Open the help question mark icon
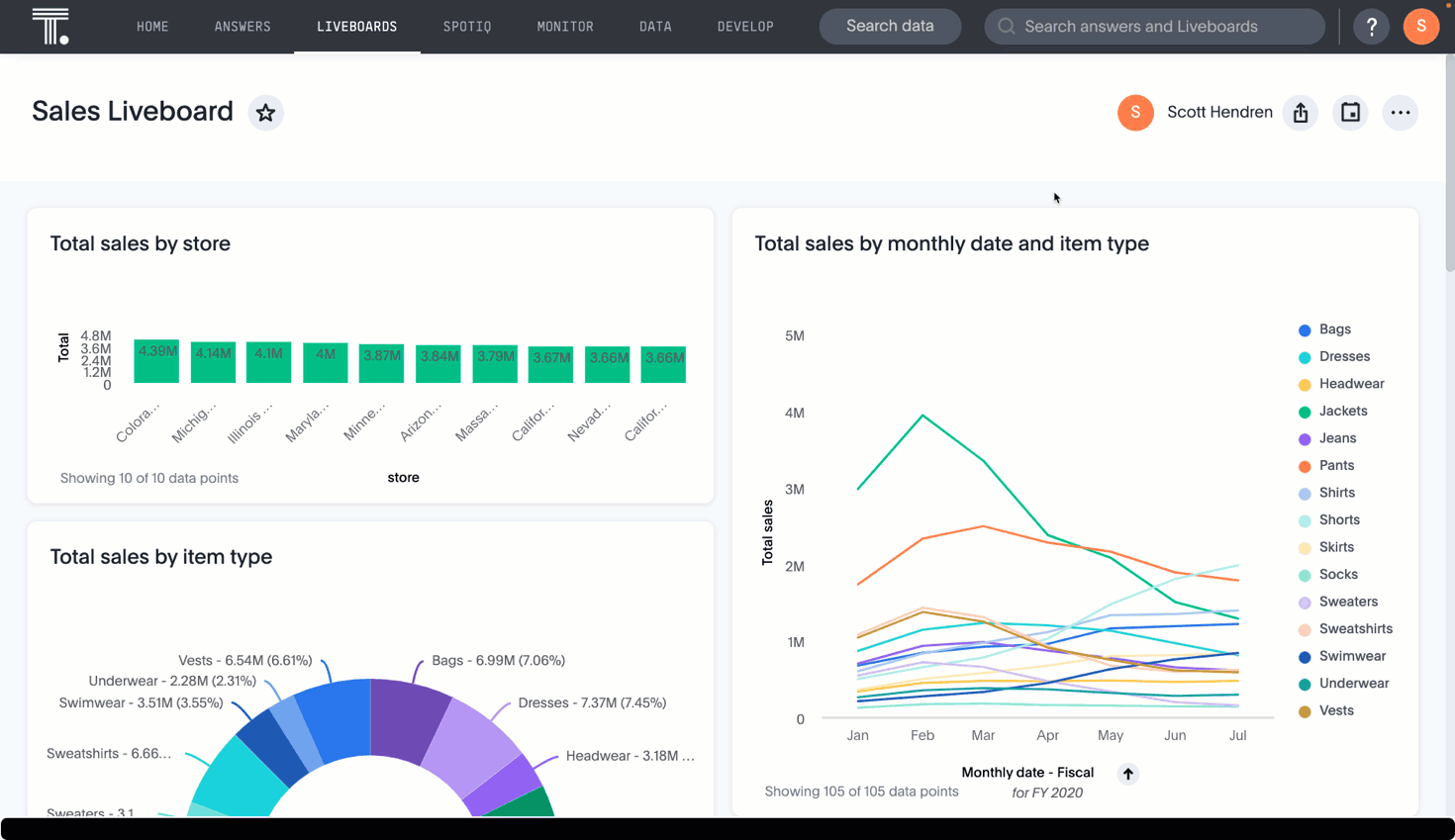The width and height of the screenshot is (1455, 840). click(x=1371, y=27)
